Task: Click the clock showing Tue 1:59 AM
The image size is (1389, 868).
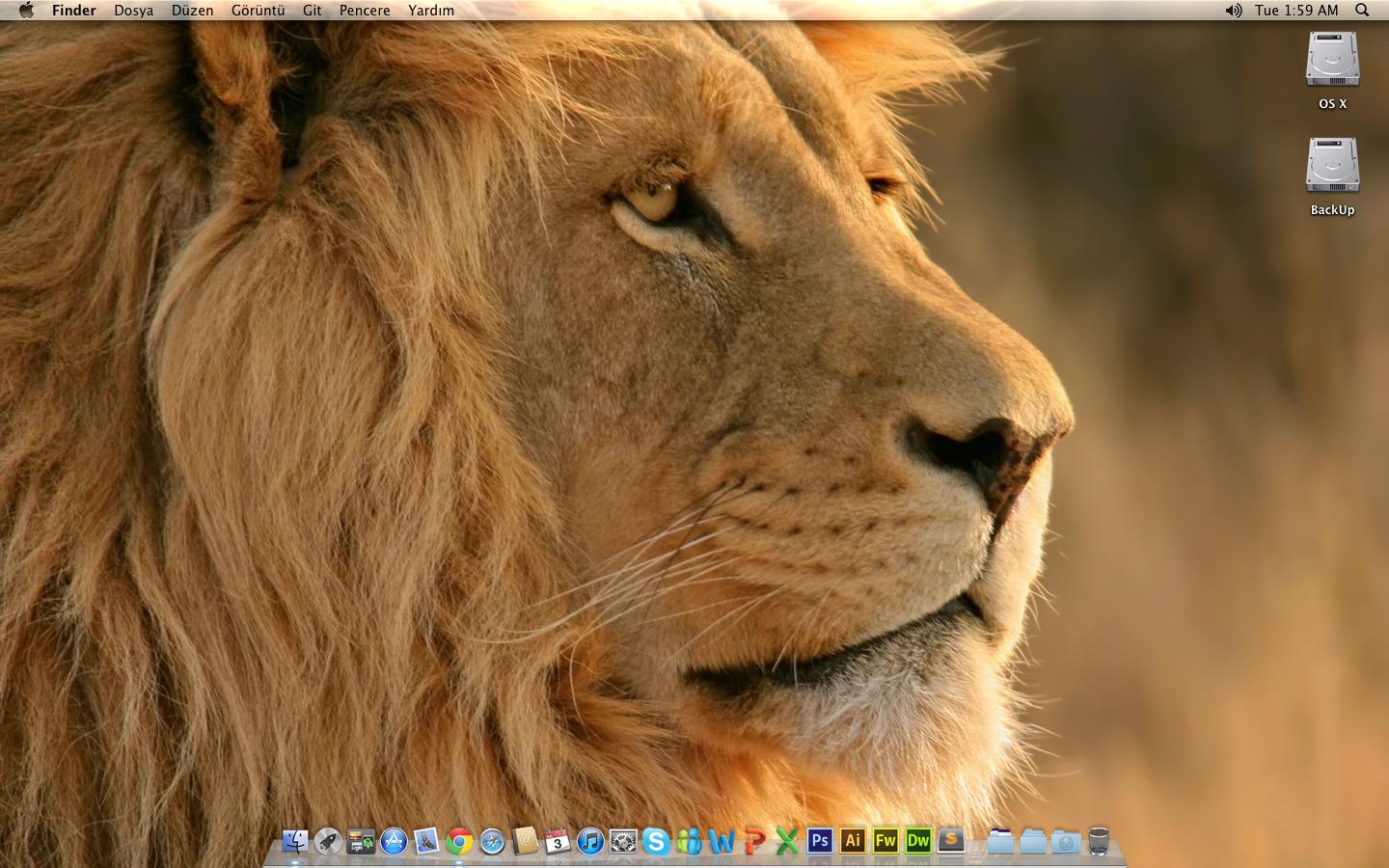Action: tap(1296, 11)
